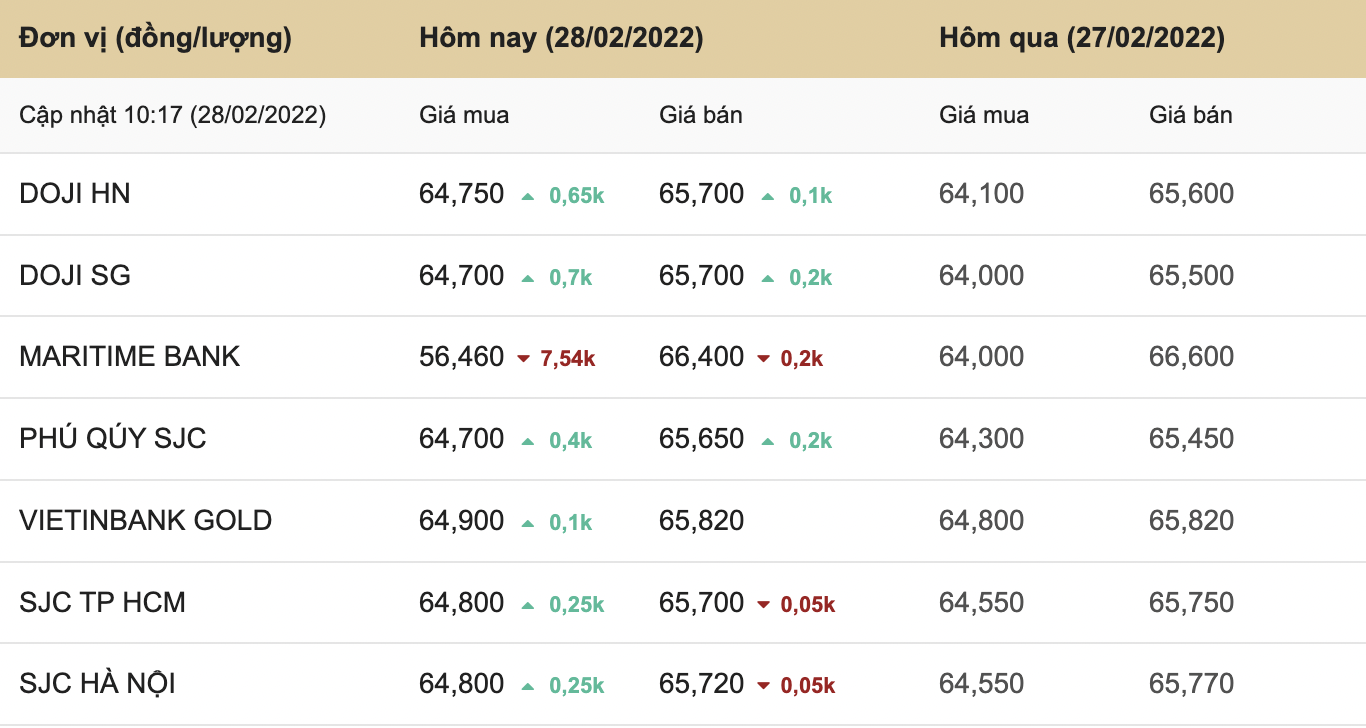Screen dimensions: 1366x728
Task: Click red down arrow beside SJC HÀ NỘI 65,720
Action: pyautogui.click(x=764, y=686)
